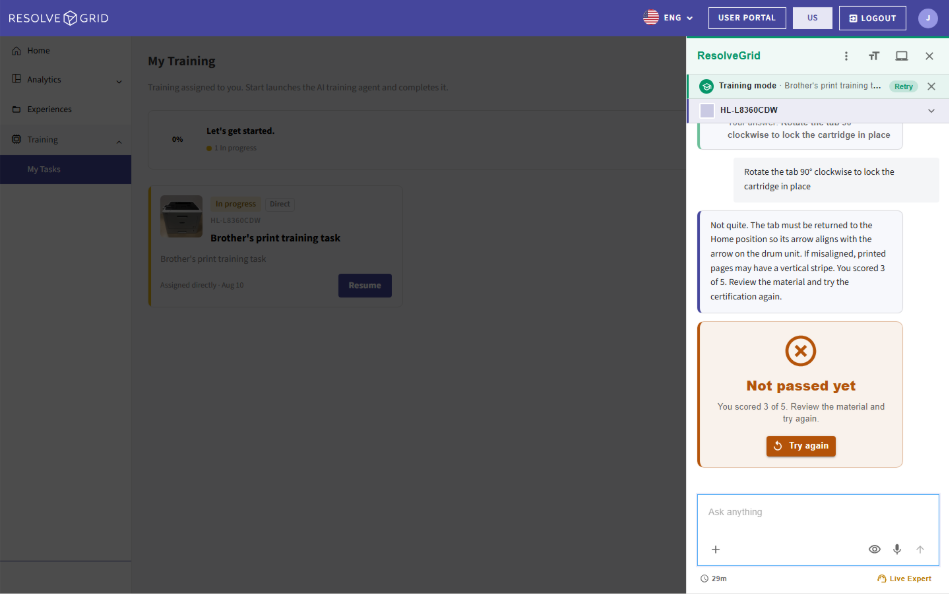949x594 pixels.
Task: Resume Brother's print training task
Action: point(365,285)
